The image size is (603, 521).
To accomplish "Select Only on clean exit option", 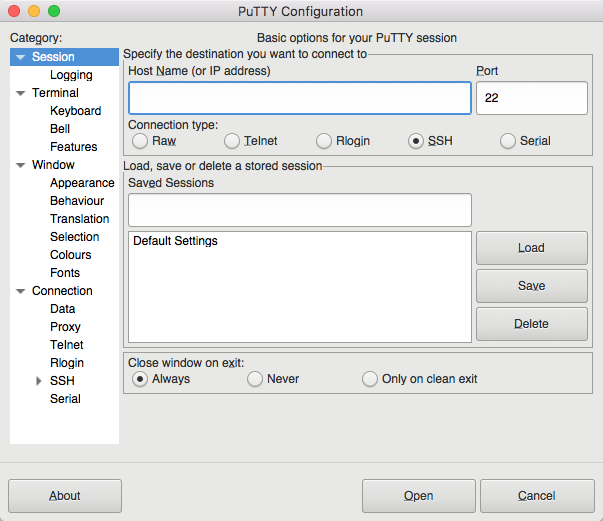I will pos(370,379).
